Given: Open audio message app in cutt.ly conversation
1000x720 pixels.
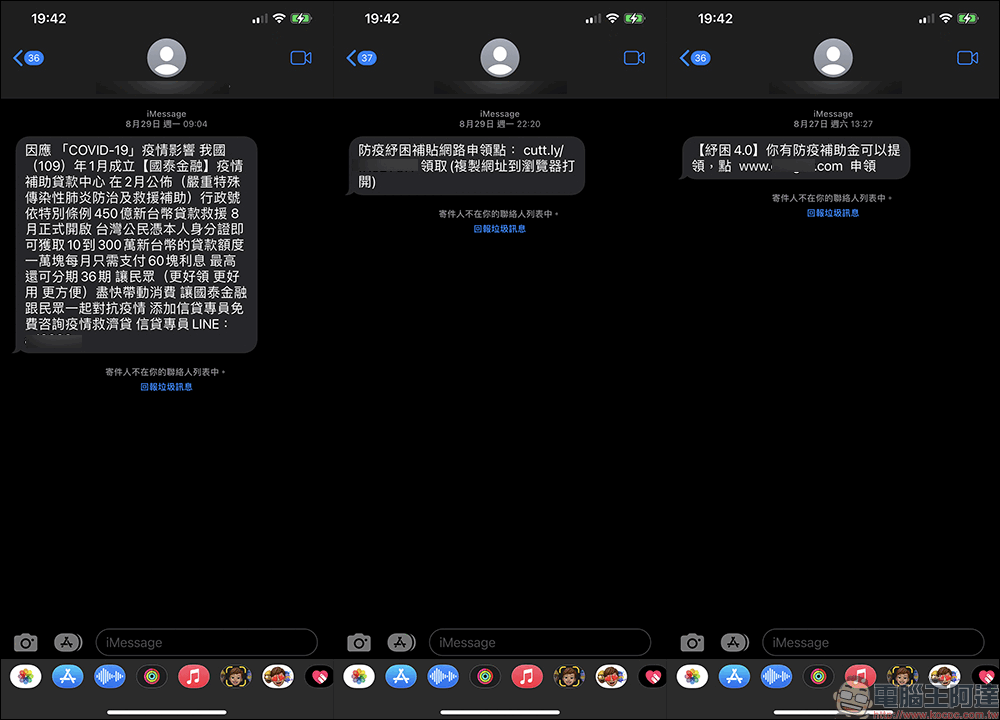Looking at the screenshot, I should [x=443, y=676].
